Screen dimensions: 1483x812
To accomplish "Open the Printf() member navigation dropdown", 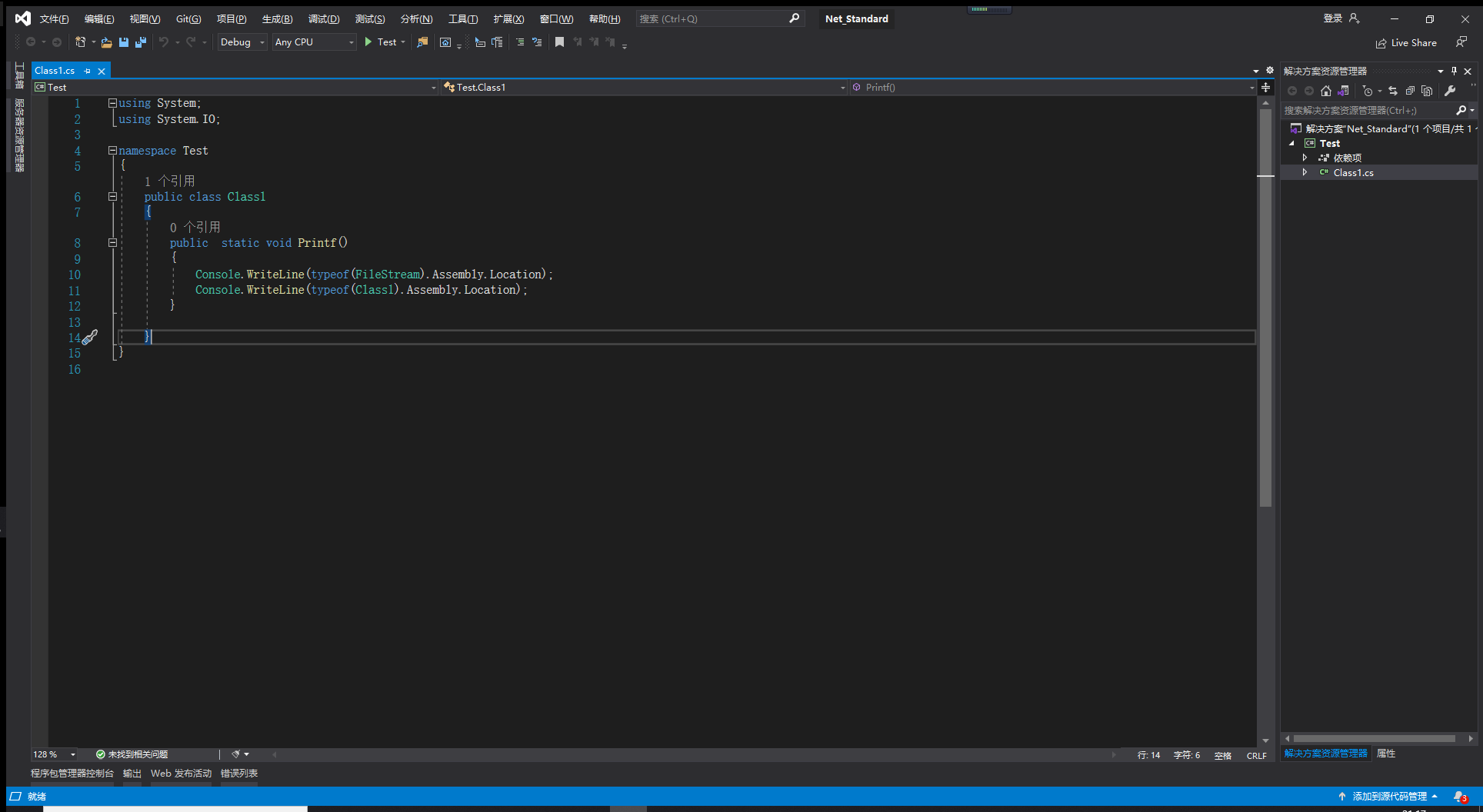I will click(x=1053, y=88).
